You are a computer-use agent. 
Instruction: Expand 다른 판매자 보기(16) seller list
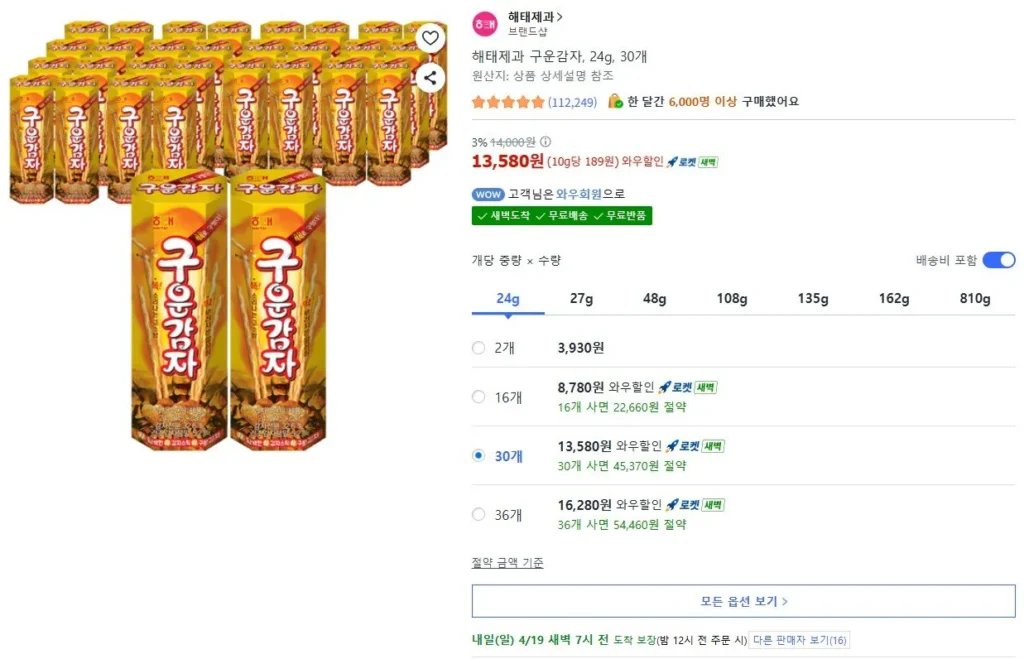800,640
